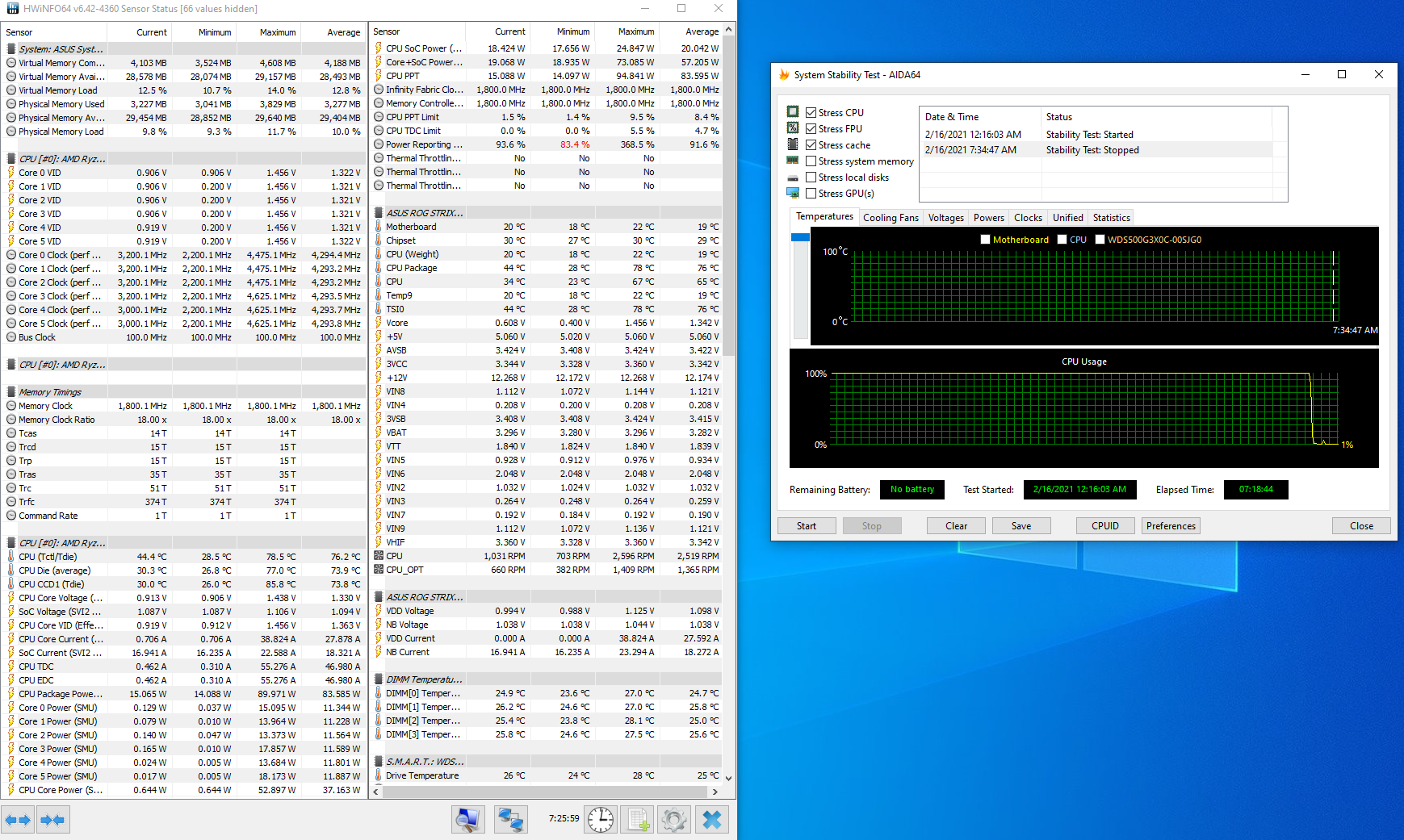This screenshot has width=1404, height=840.
Task: Reset the timer with the clock icon
Action: point(601,820)
